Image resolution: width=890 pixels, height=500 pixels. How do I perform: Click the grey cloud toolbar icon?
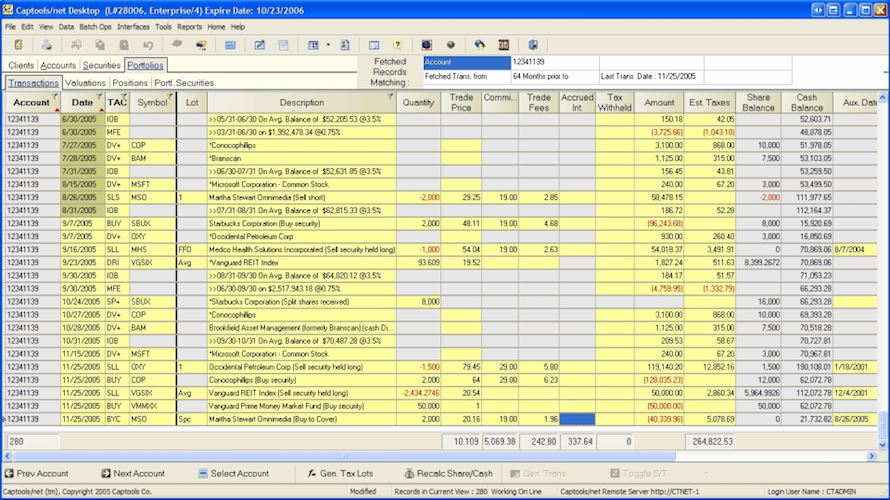pyautogui.click(x=177, y=45)
